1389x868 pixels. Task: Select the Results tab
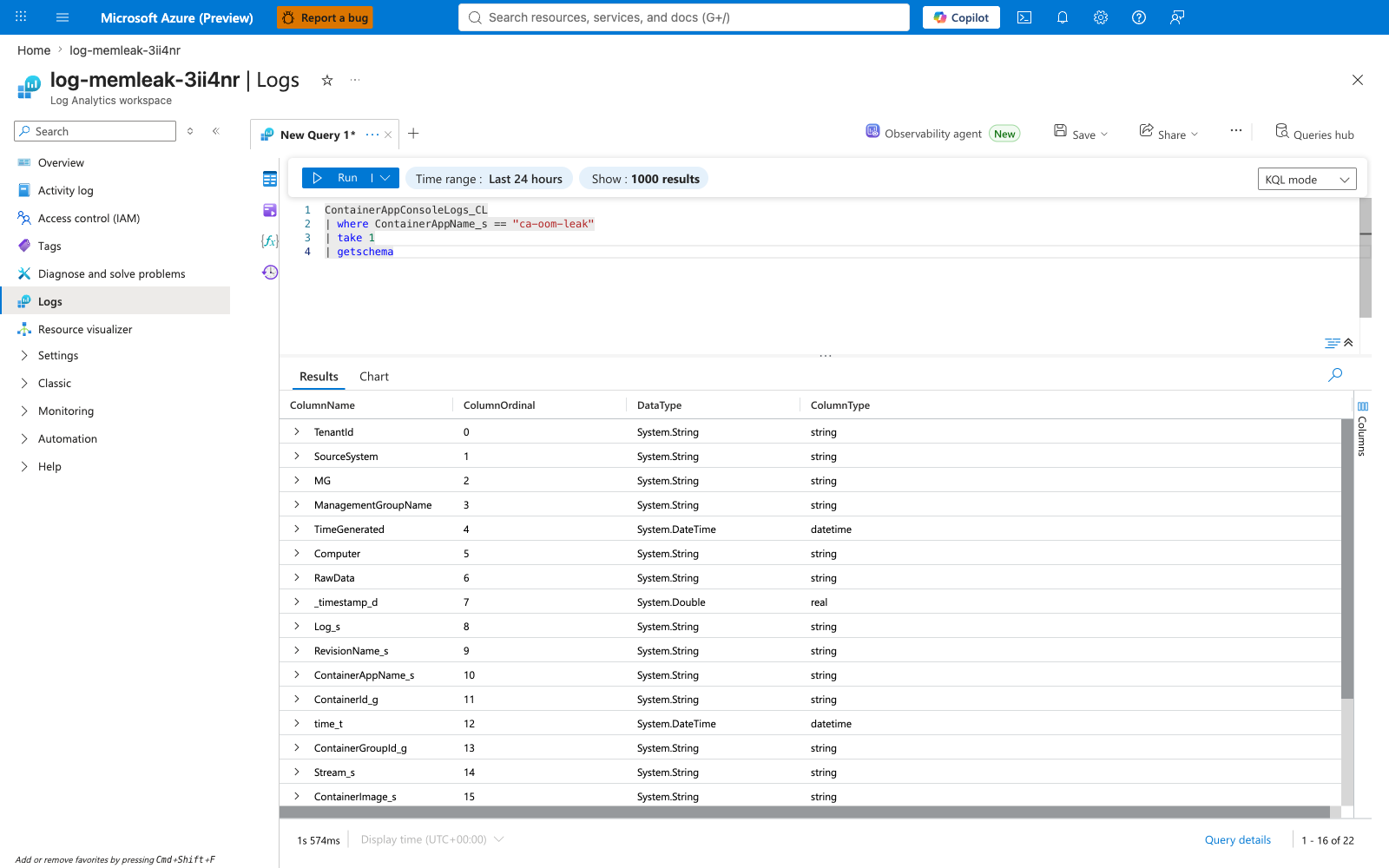click(x=319, y=377)
